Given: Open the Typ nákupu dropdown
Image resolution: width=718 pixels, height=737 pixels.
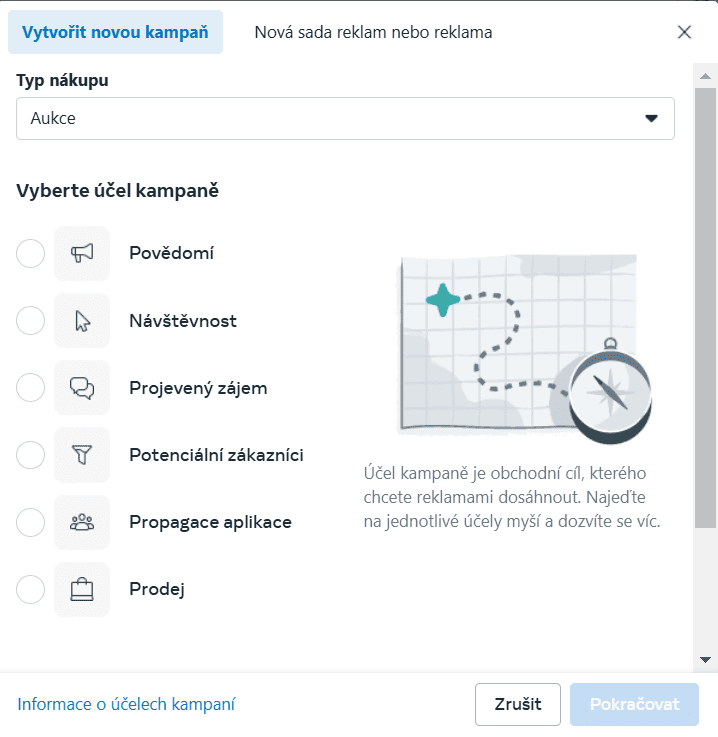Looking at the screenshot, I should point(345,118).
